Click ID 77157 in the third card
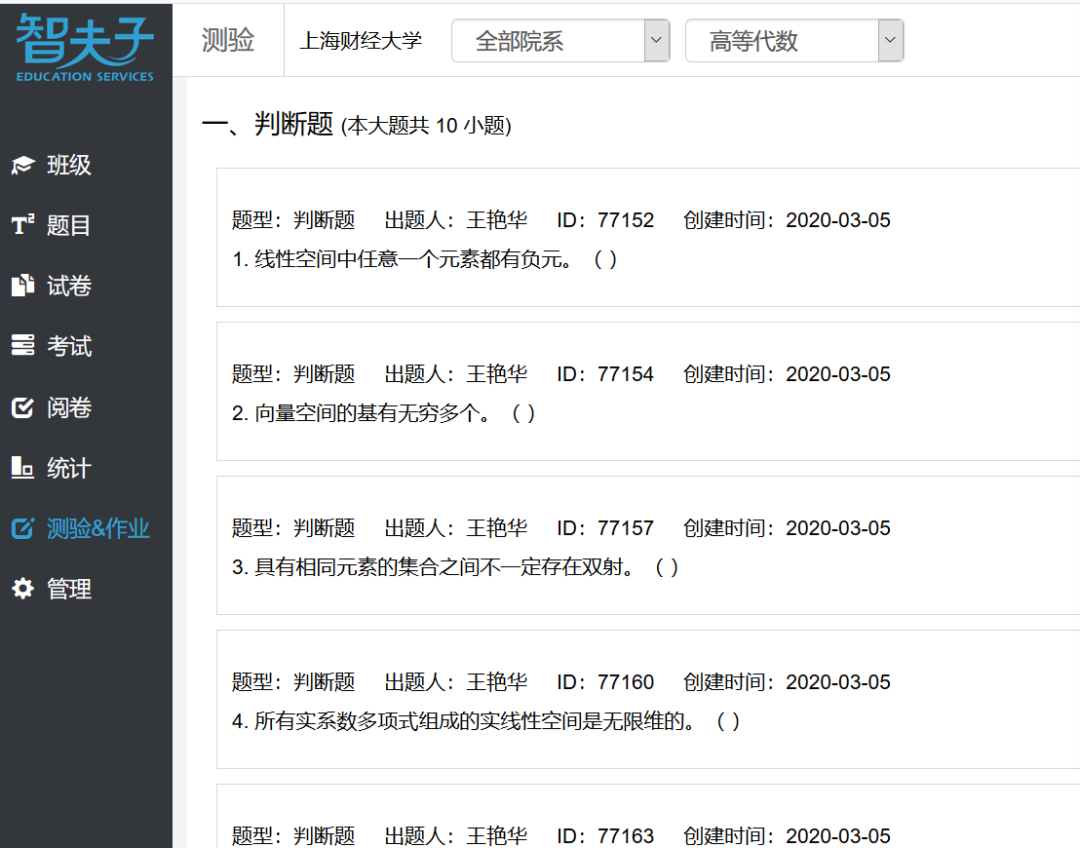 coord(605,528)
